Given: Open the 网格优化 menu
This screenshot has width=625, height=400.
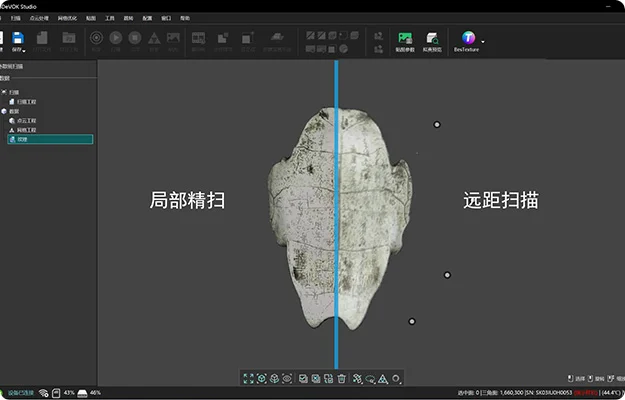Looking at the screenshot, I should pyautogui.click(x=69, y=18).
